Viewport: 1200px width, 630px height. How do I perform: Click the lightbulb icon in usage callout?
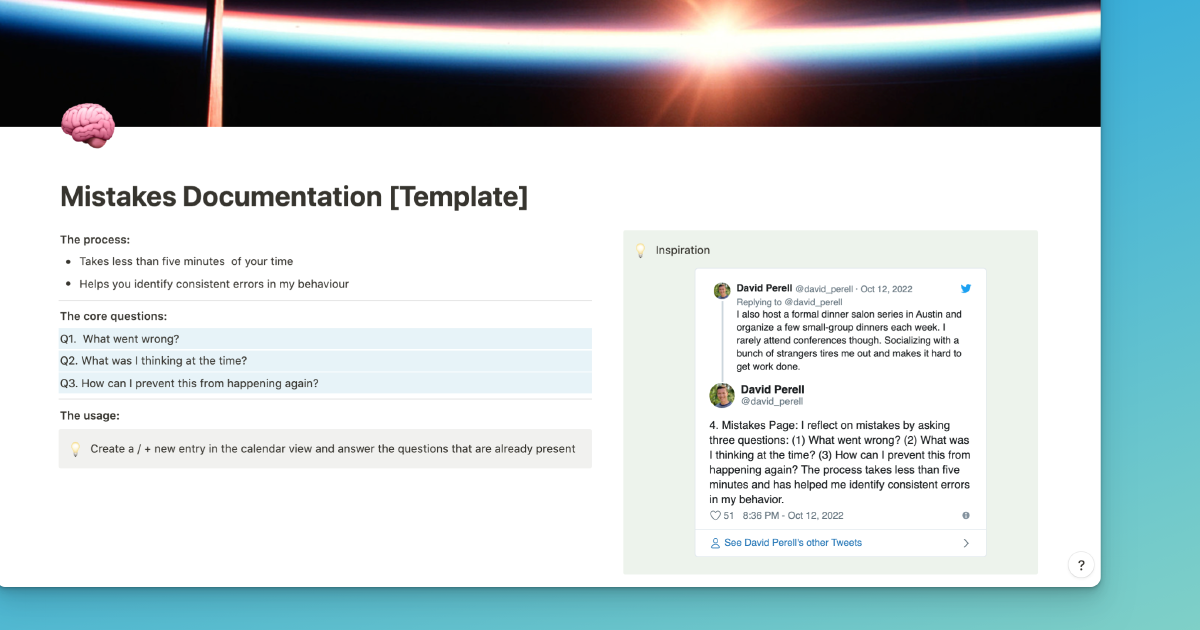[75, 450]
